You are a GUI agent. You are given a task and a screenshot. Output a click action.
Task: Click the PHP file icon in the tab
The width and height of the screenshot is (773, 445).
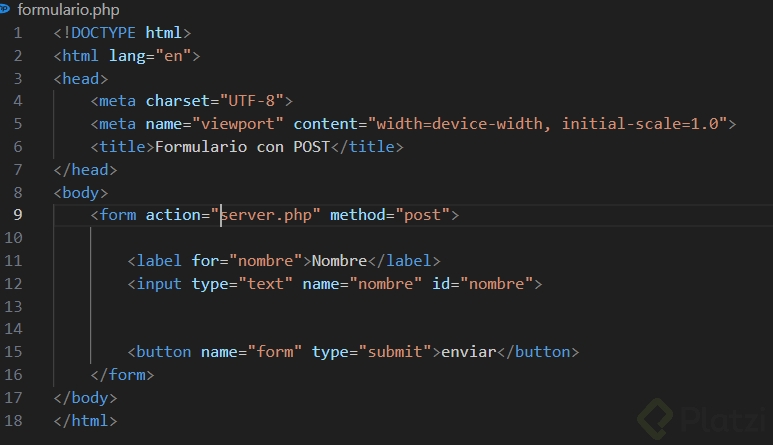coord(6,9)
